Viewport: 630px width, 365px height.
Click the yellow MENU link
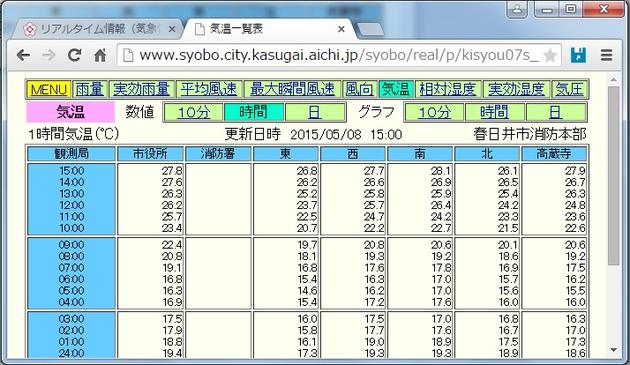pos(49,89)
